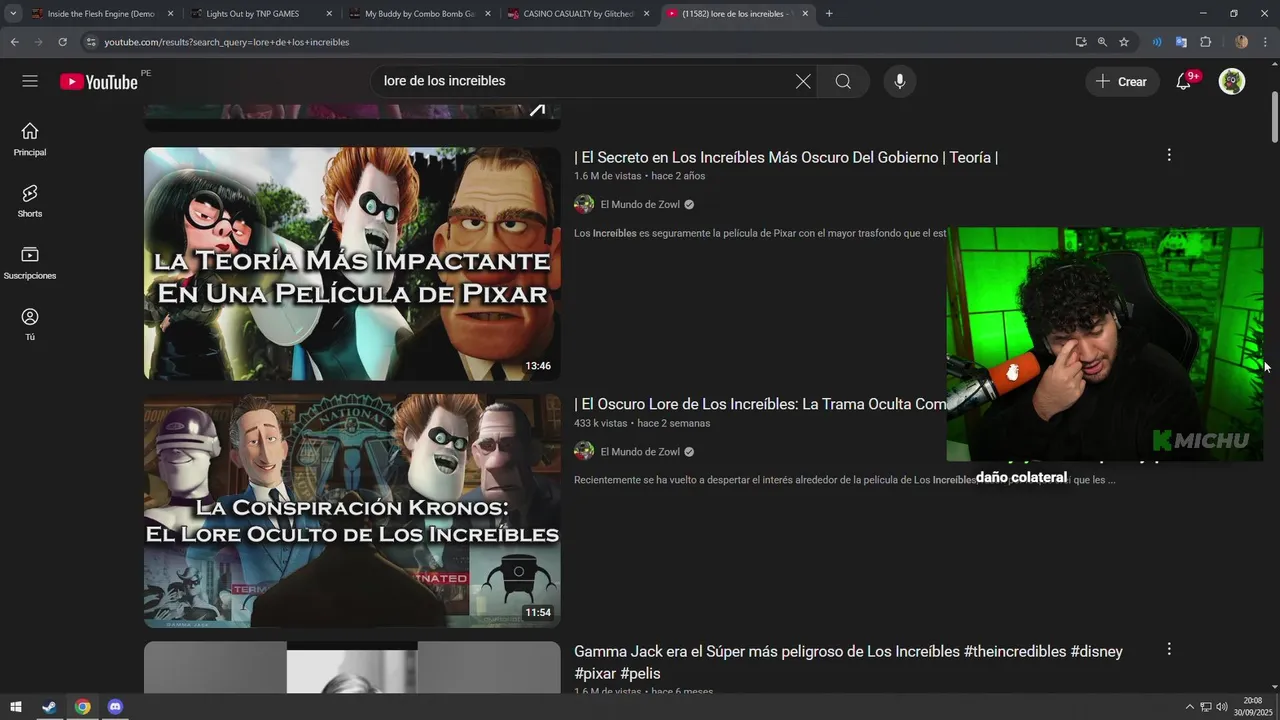
Task: Open the tab search dropdown arrow
Action: click(13, 14)
